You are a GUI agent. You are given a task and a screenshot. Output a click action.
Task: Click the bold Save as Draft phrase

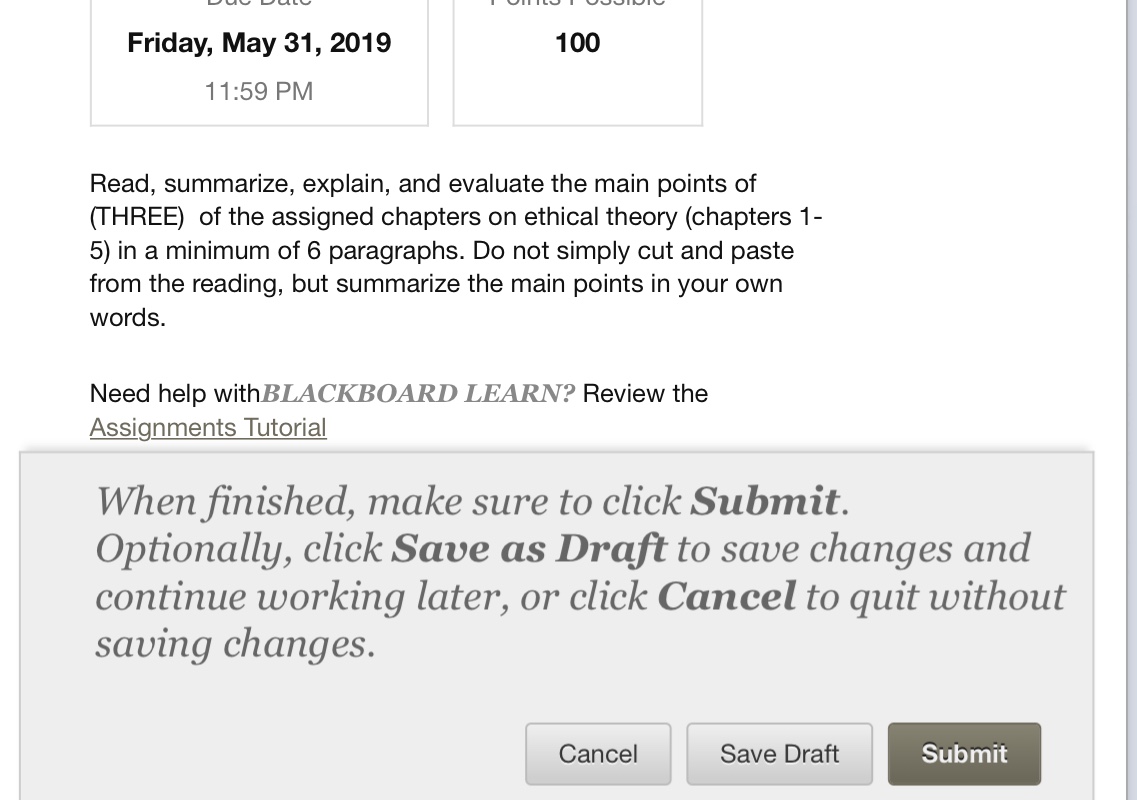[x=528, y=549]
